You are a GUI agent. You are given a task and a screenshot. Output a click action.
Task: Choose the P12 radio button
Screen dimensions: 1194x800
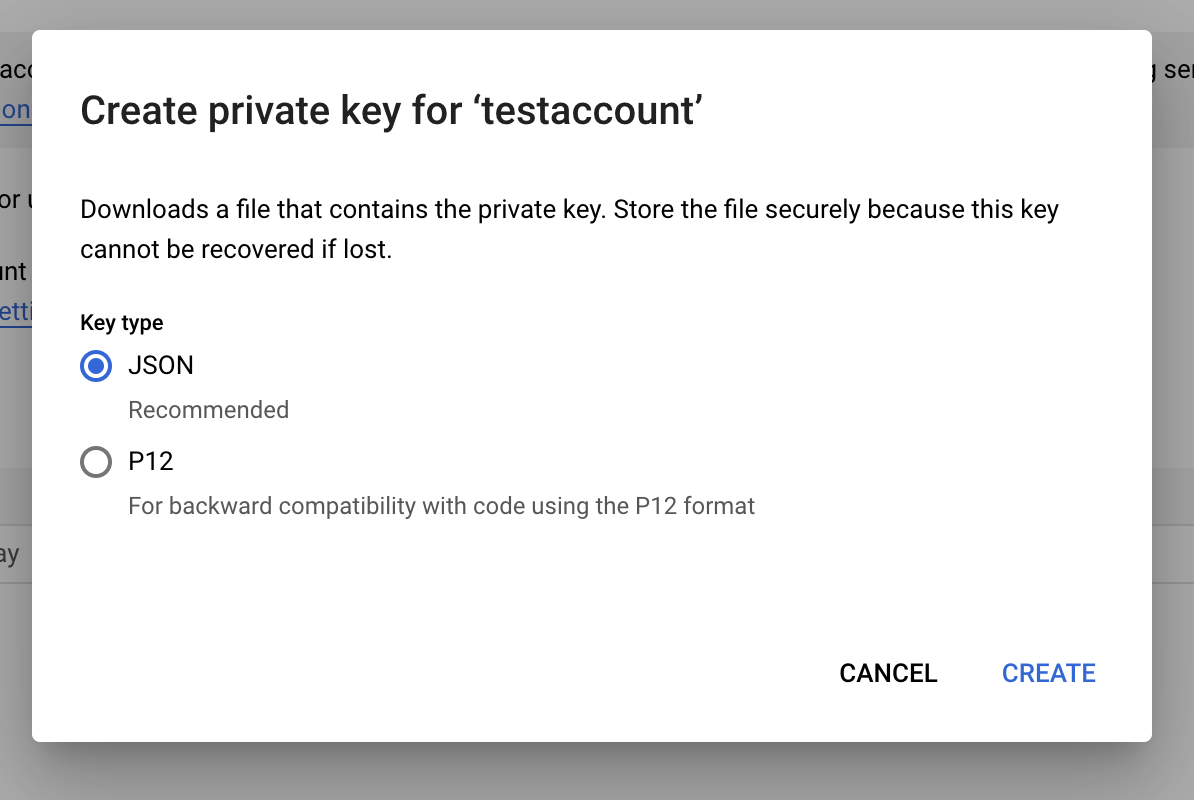[x=96, y=462]
